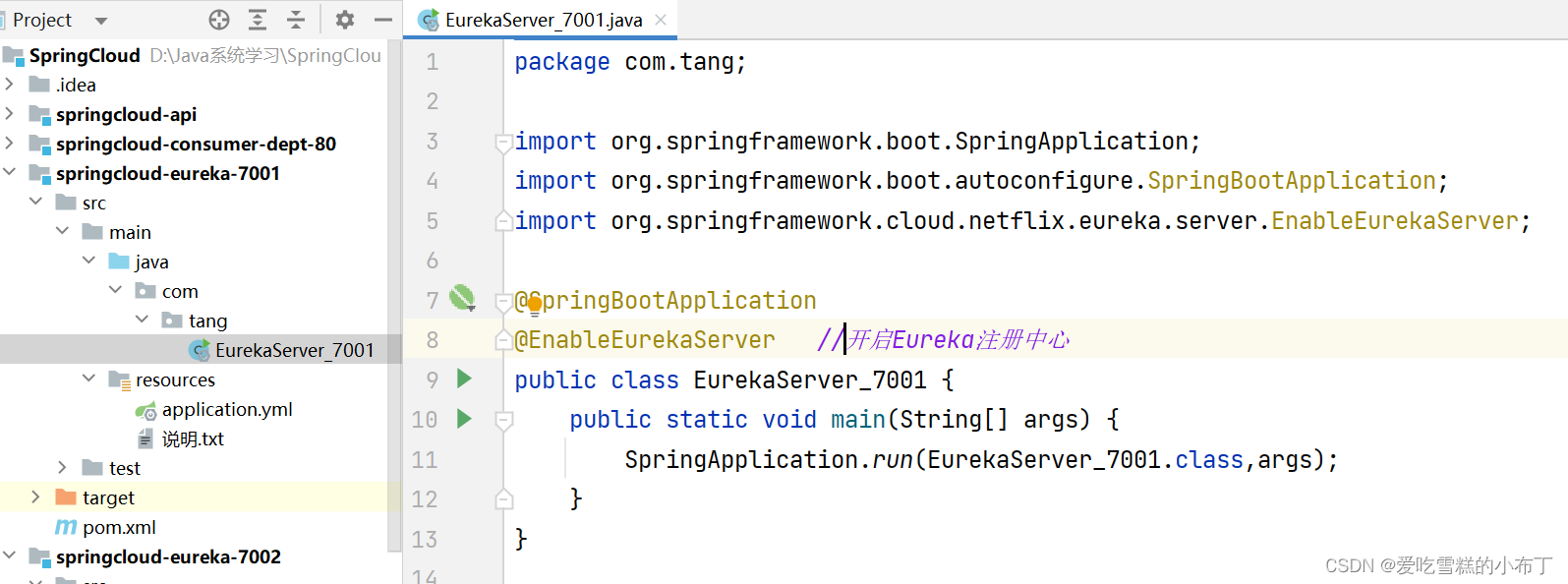Image resolution: width=1568 pixels, height=584 pixels.
Task: Click the package com.tang declaration
Action: [x=630, y=62]
